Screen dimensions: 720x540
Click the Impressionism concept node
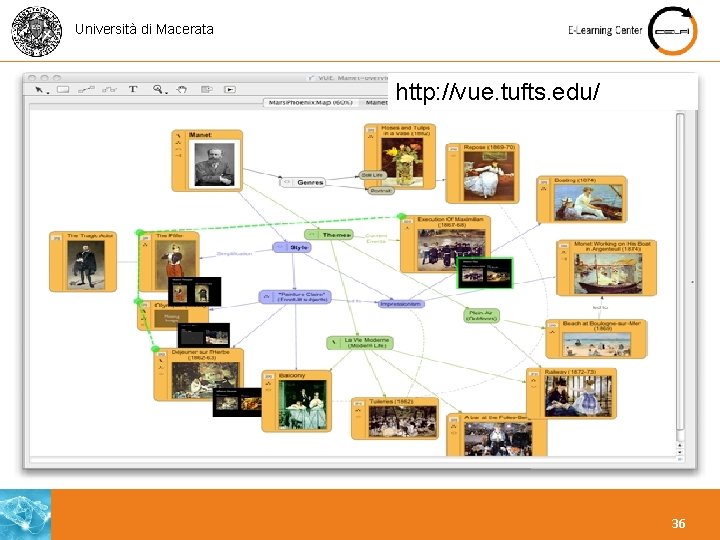pyautogui.click(x=401, y=304)
